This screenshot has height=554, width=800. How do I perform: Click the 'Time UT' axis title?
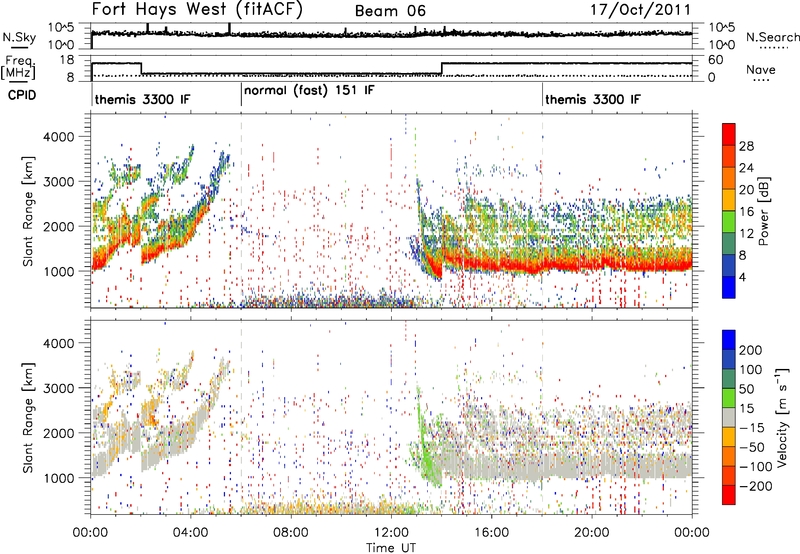point(391,548)
